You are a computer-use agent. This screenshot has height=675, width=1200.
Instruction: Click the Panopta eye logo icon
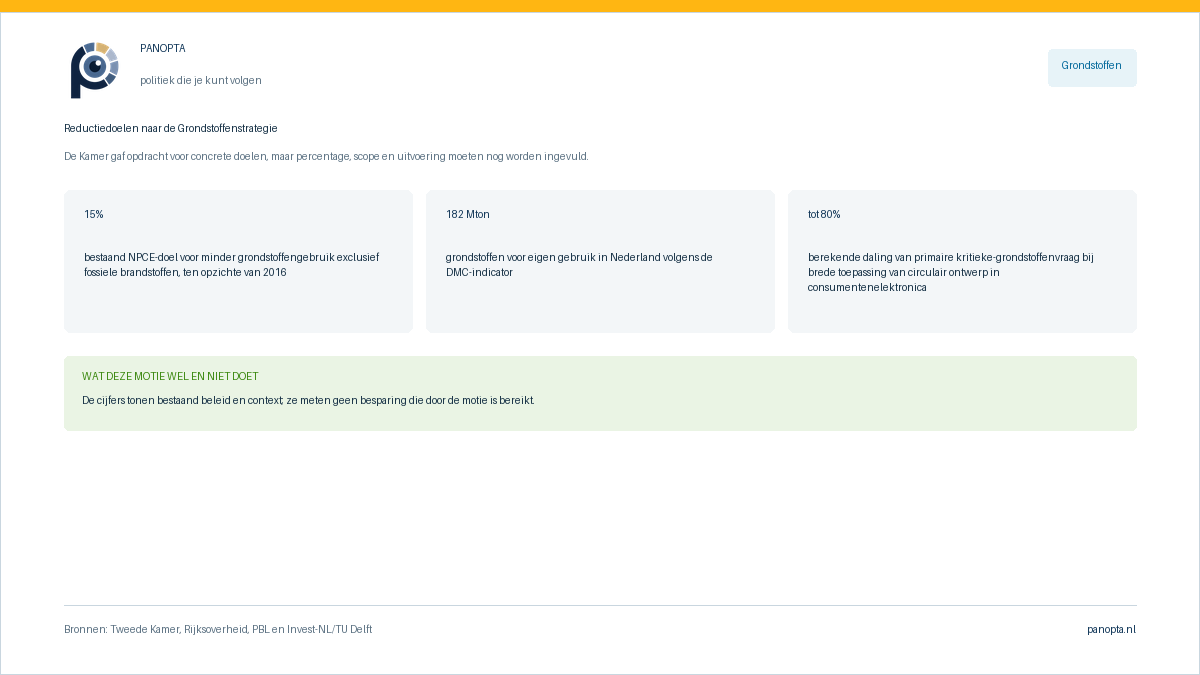[x=95, y=70]
